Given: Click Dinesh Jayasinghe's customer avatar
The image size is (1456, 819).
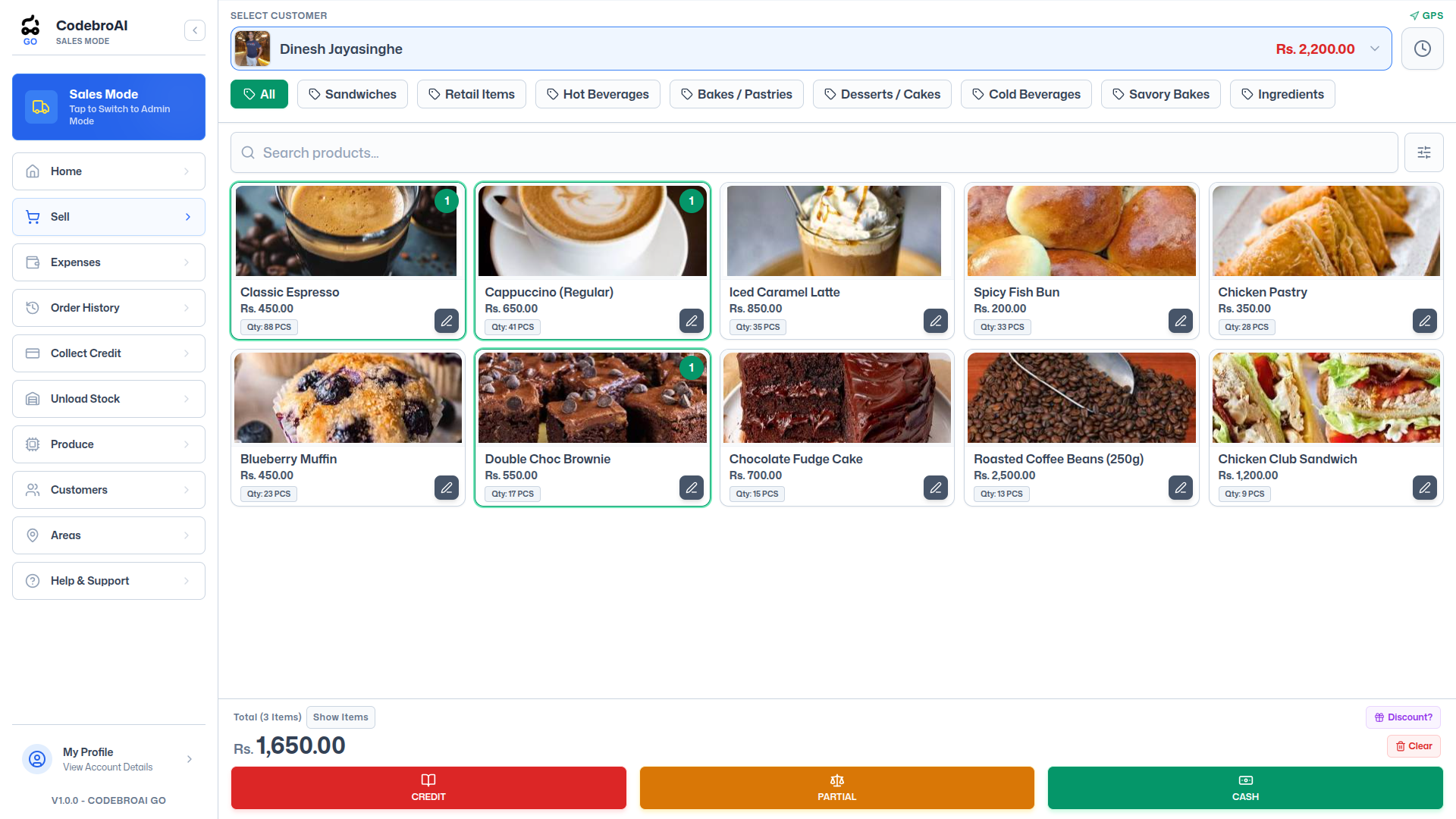Looking at the screenshot, I should click(x=253, y=49).
